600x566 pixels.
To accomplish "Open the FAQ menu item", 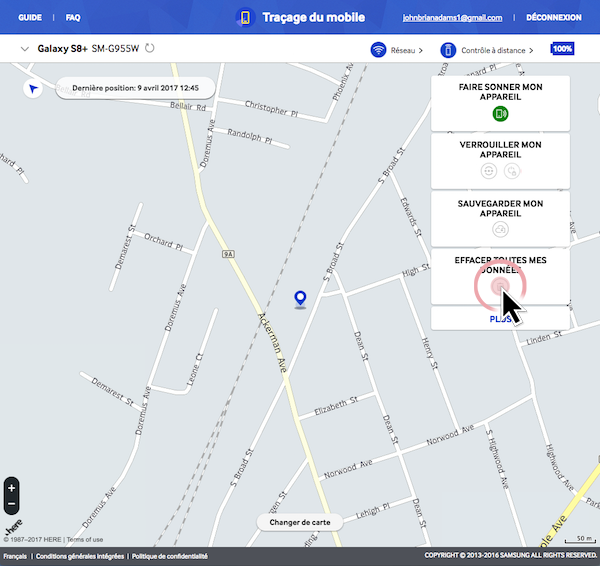I will pos(73,18).
